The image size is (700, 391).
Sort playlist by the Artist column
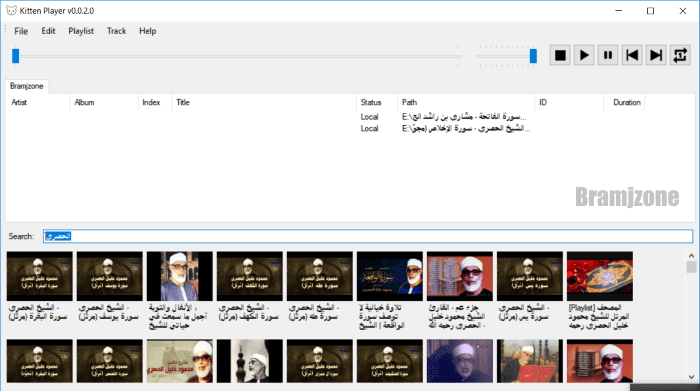[38, 102]
